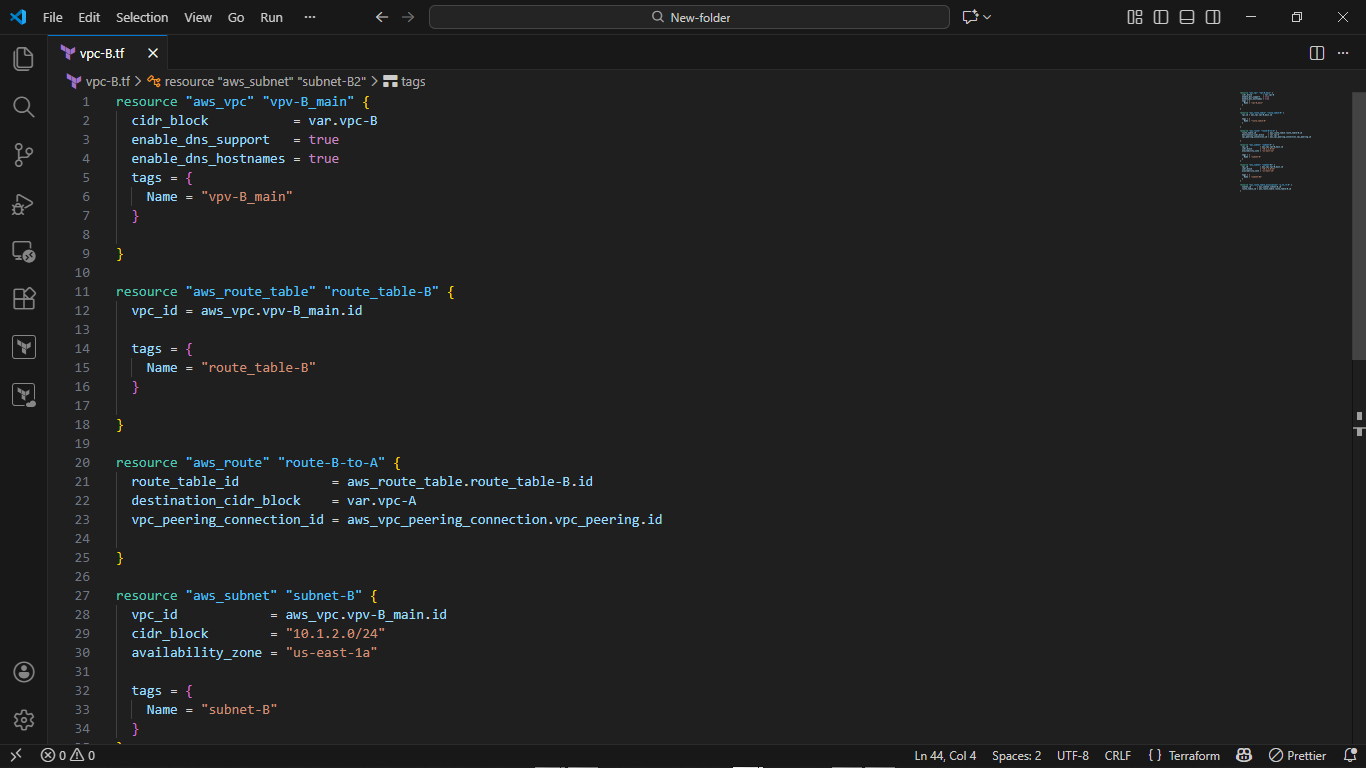Open the breadcrumb dropdown for tags

coord(411,81)
